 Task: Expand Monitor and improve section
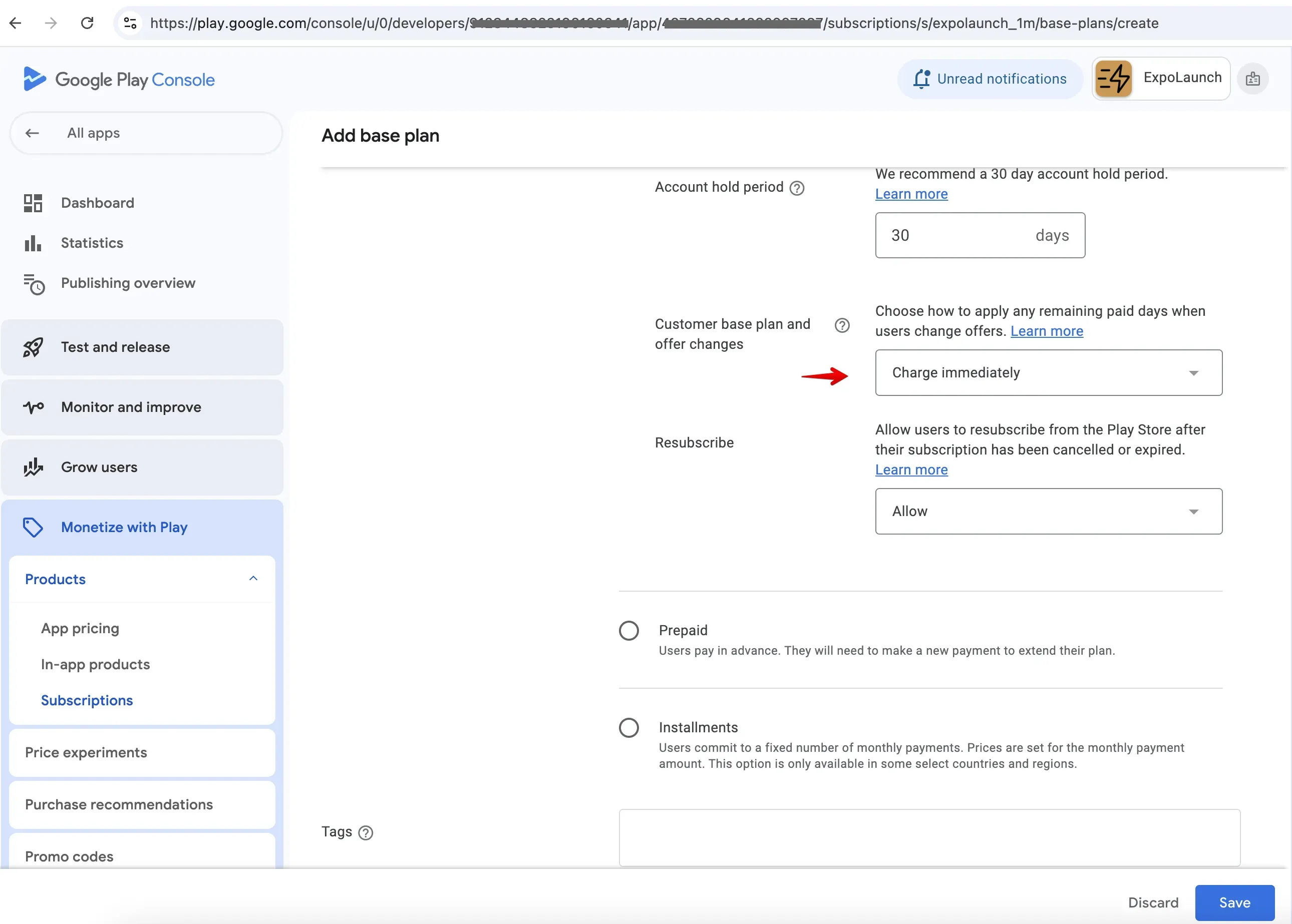pos(142,407)
